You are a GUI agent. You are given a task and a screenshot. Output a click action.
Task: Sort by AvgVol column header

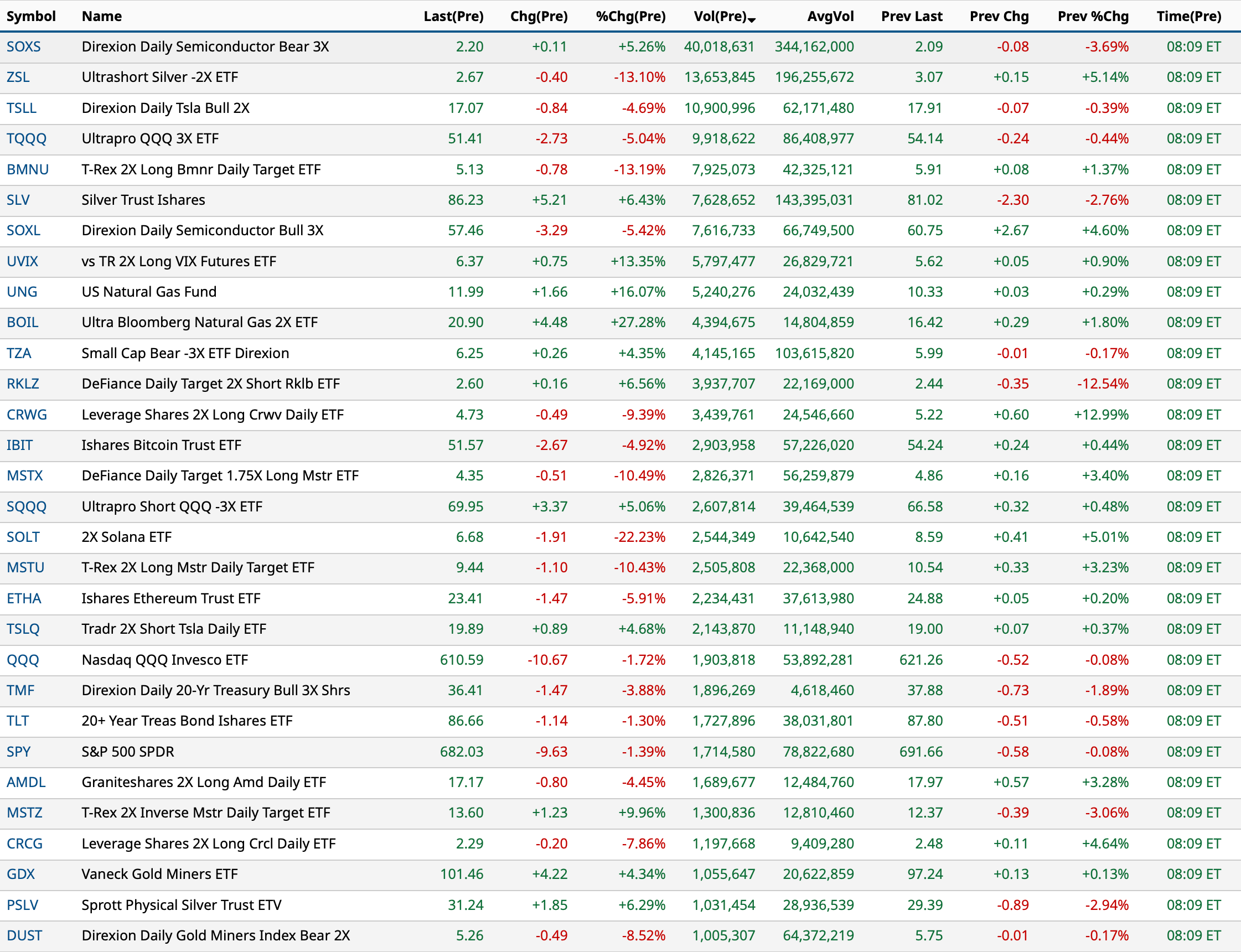[x=830, y=16]
